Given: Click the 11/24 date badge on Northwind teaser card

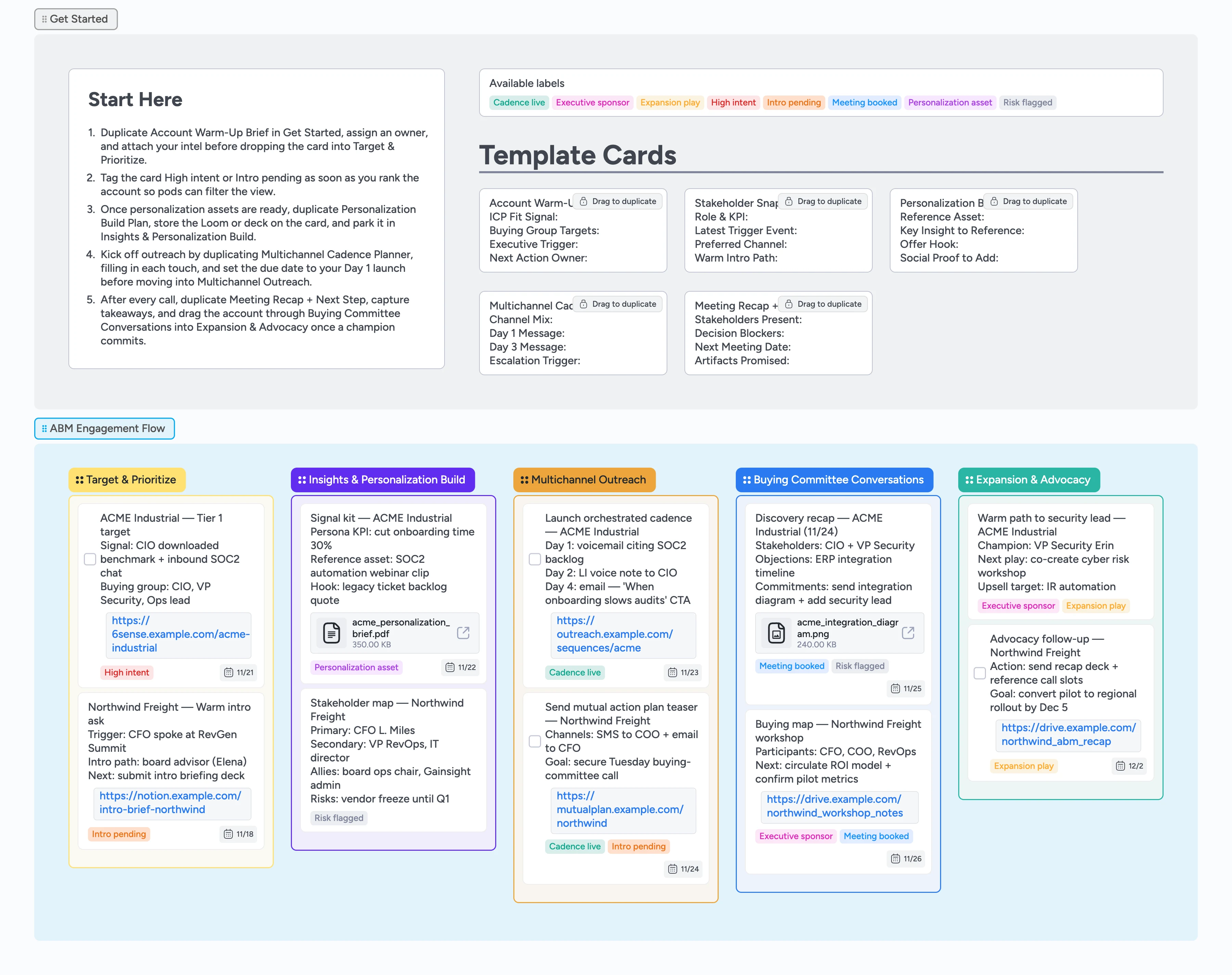Looking at the screenshot, I should (683, 869).
